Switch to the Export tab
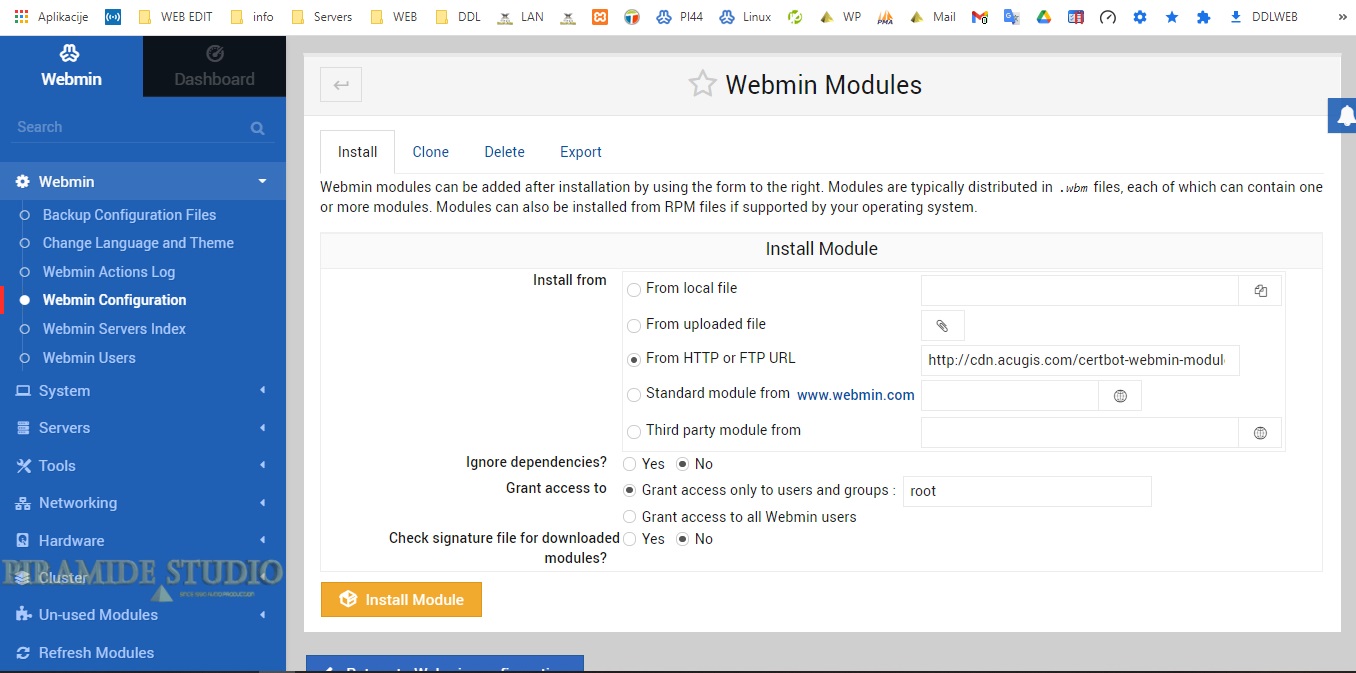The image size is (1356, 673). click(581, 152)
